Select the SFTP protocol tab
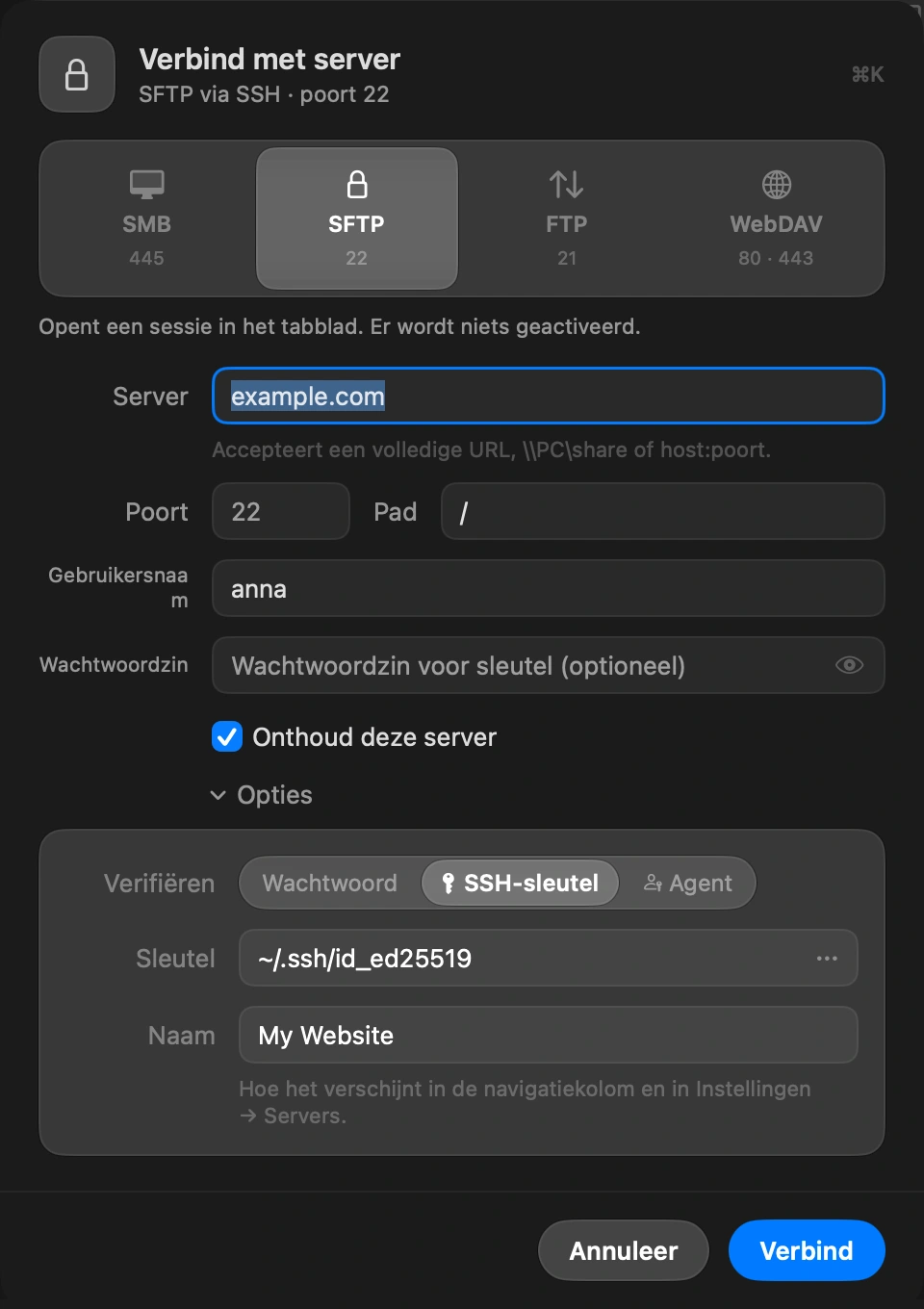Image resolution: width=924 pixels, height=1309 pixels. pyautogui.click(x=357, y=218)
